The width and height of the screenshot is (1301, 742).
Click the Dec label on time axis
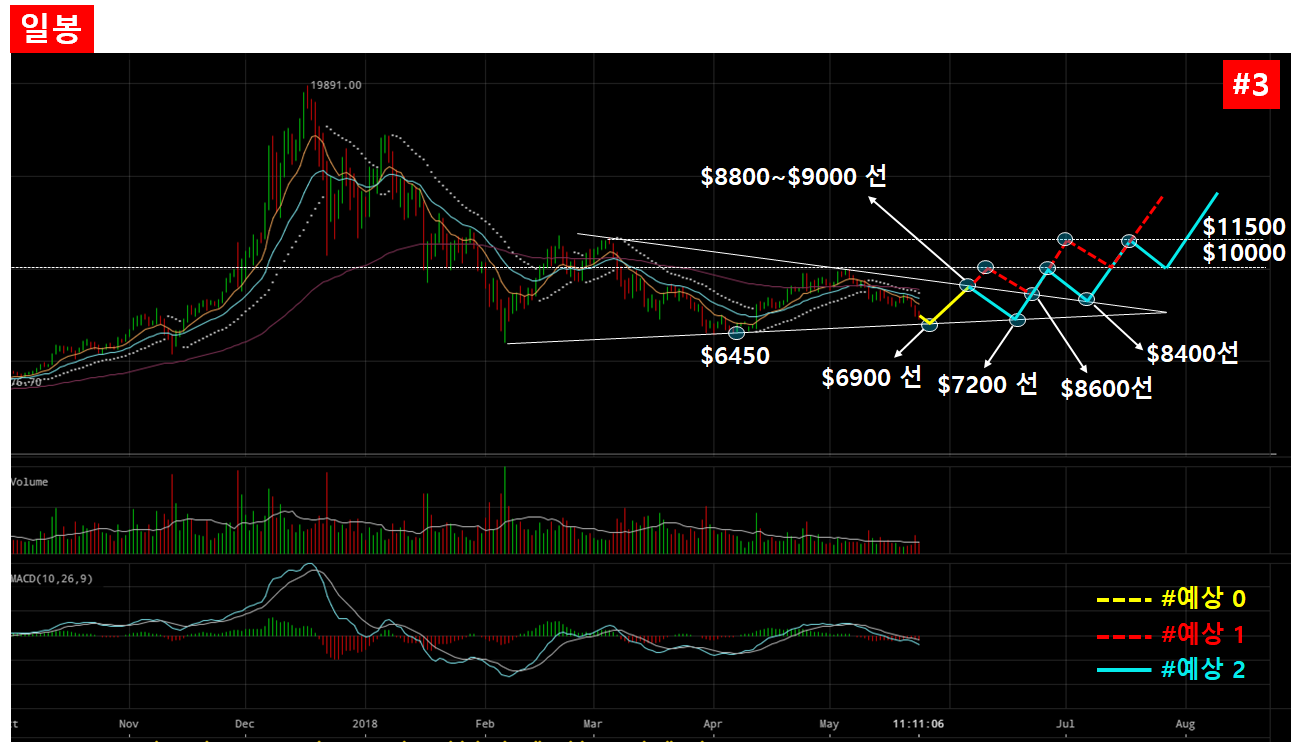245,722
